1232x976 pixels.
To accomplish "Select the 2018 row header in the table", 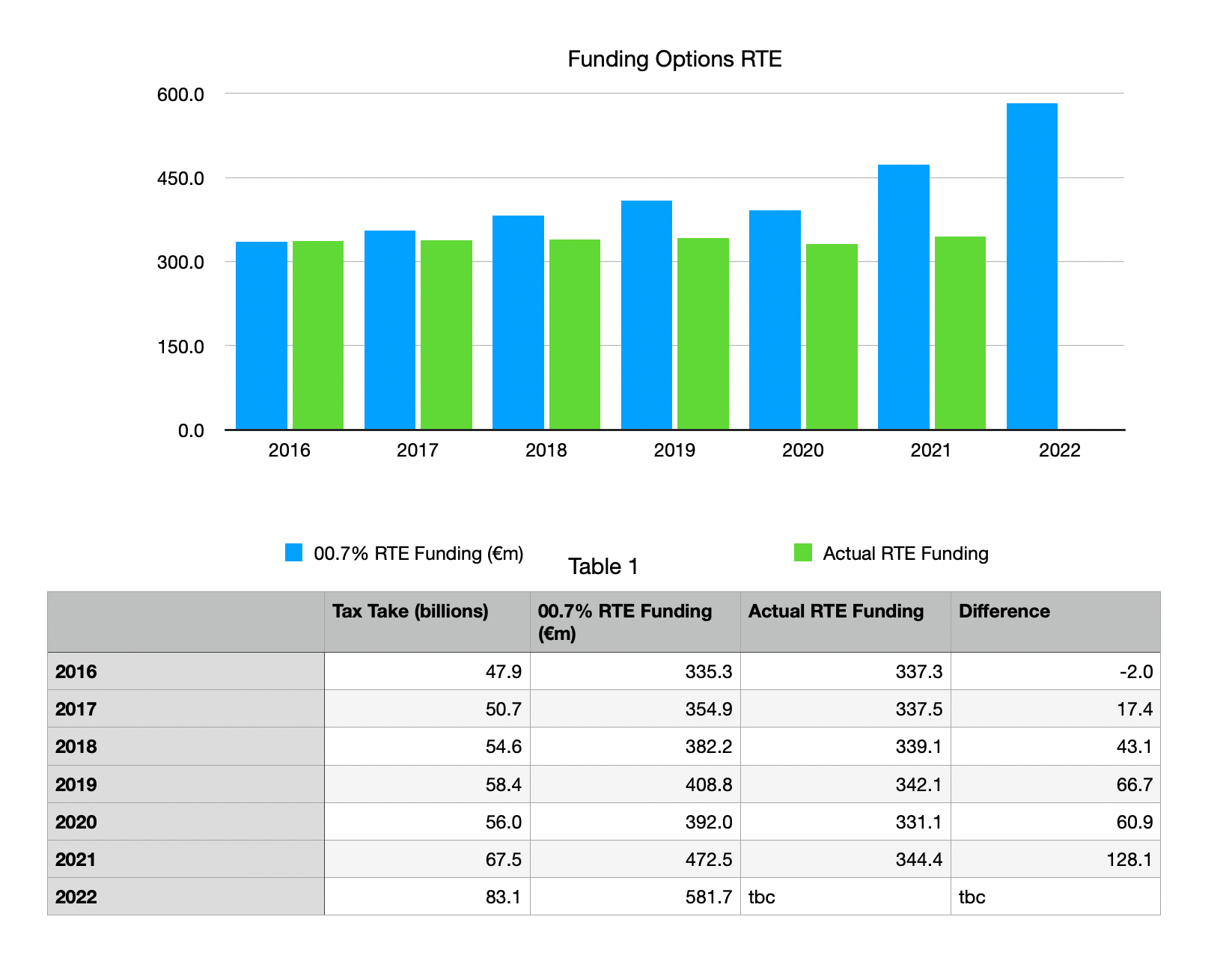I will [x=186, y=746].
